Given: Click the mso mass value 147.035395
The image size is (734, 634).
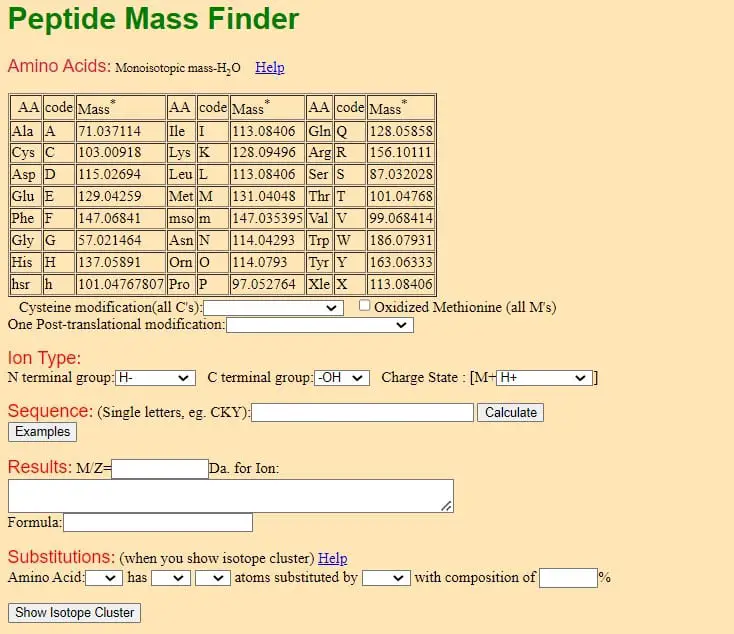Looking at the screenshot, I should [x=267, y=219].
